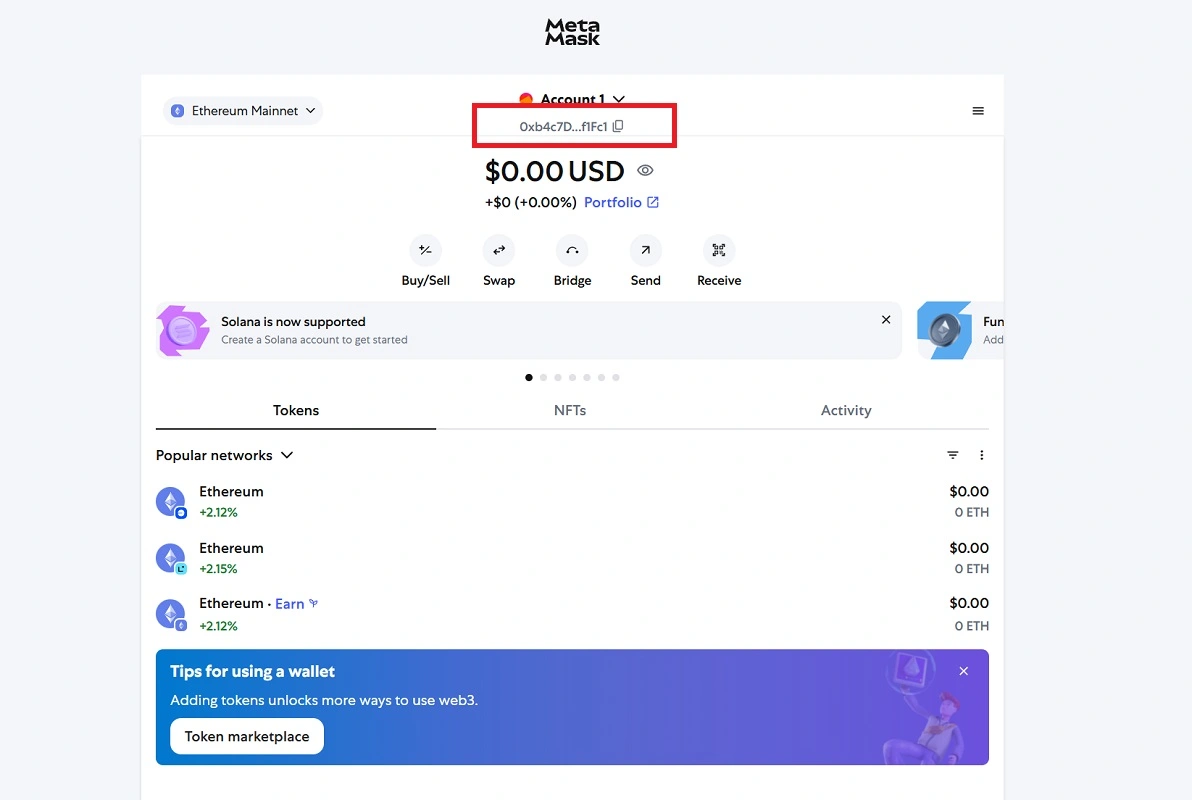
Task: Click the Portfolio external link icon
Action: [652, 202]
